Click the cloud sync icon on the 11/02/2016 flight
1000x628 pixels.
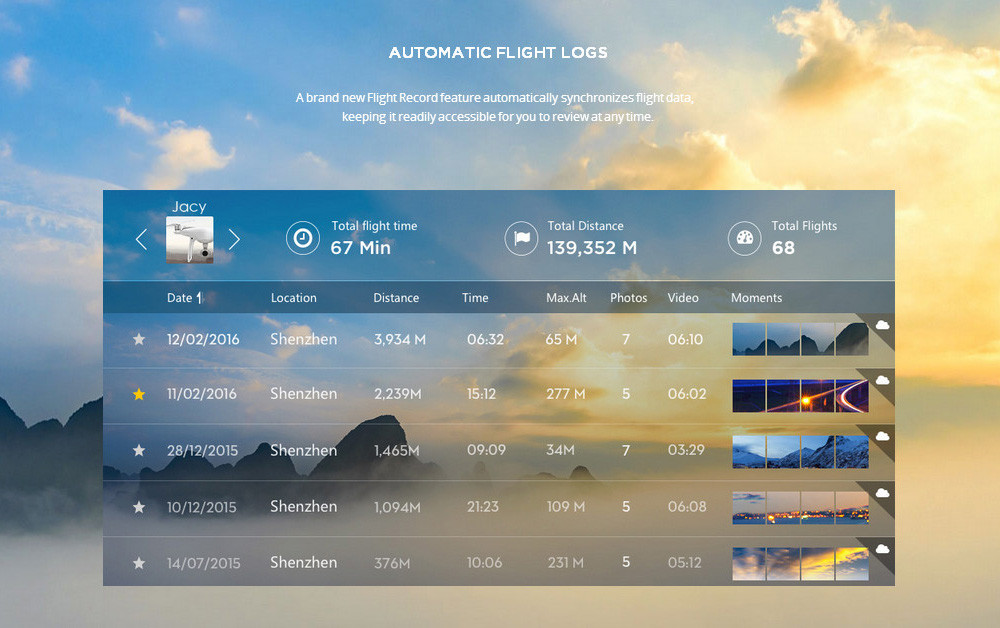[x=883, y=380]
